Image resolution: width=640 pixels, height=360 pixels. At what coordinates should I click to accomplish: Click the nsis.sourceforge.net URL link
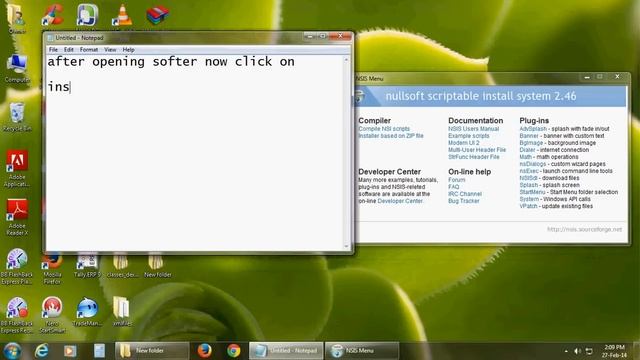pos(584,229)
